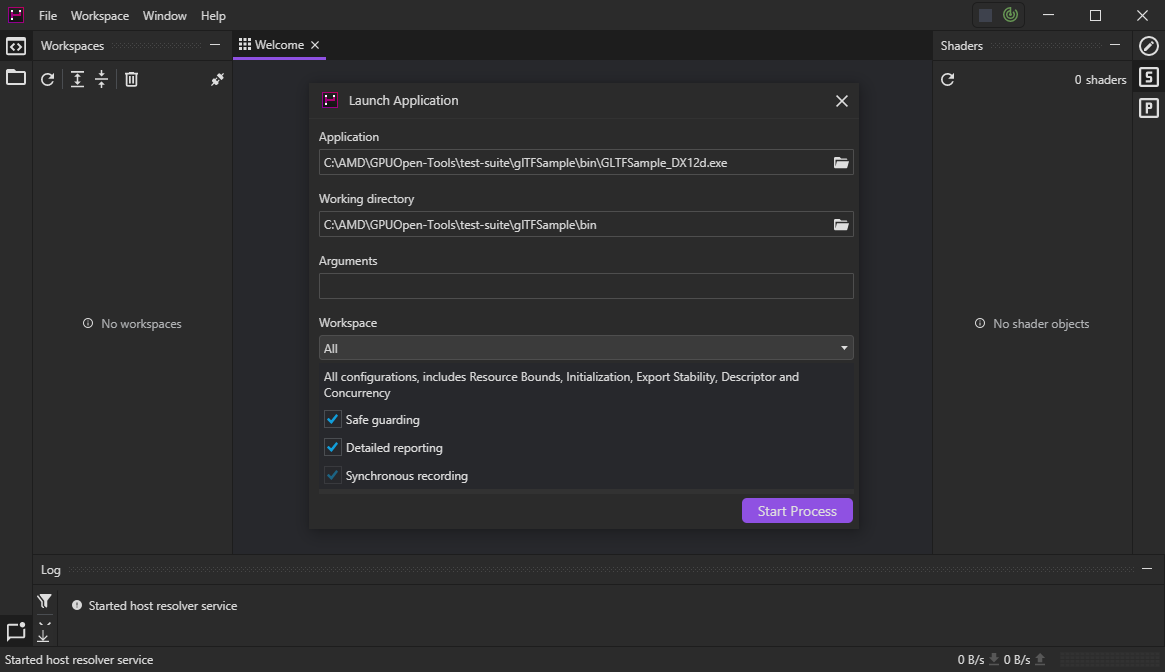This screenshot has height=672, width=1165.
Task: Browse for the Application executable file
Action: click(841, 163)
